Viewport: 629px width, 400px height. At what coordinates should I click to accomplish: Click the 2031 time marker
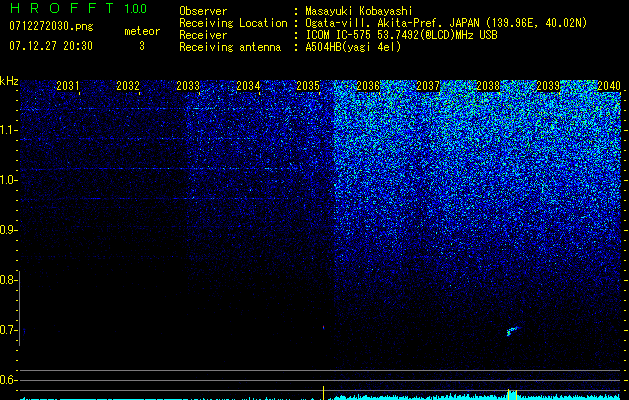coord(67,85)
